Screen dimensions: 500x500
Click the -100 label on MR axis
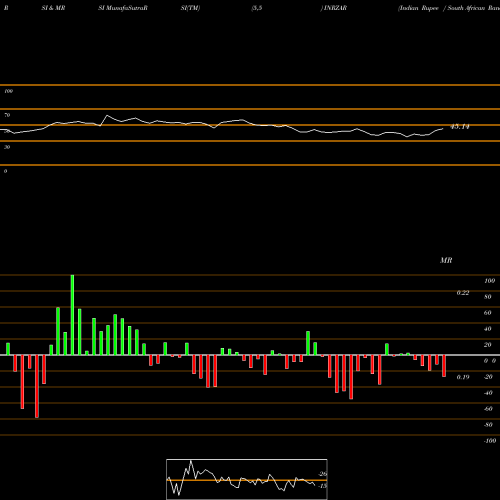[x=490, y=441]
